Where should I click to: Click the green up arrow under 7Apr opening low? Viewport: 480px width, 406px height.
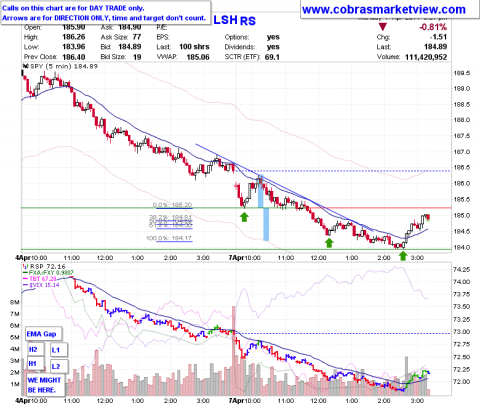245,218
